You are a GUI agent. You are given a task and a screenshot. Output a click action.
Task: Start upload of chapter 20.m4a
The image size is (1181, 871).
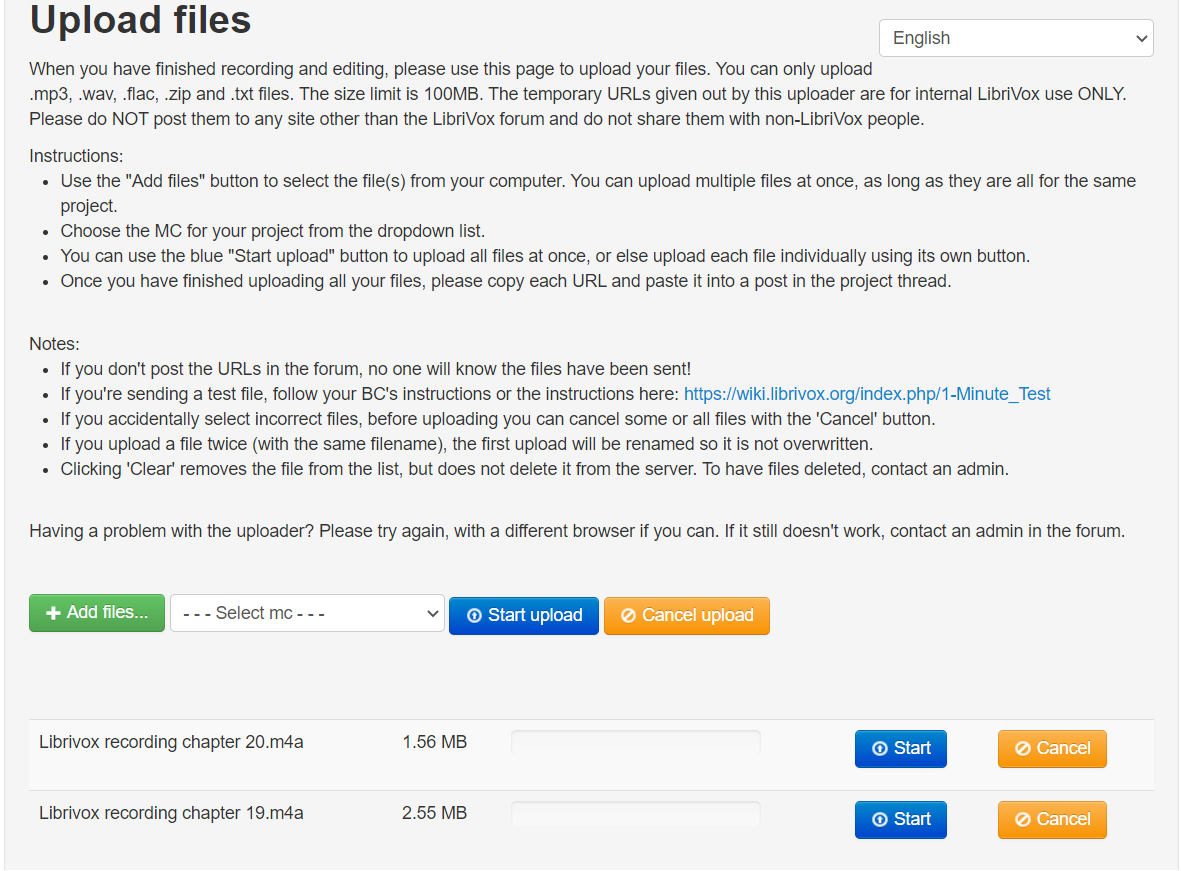[x=900, y=748]
